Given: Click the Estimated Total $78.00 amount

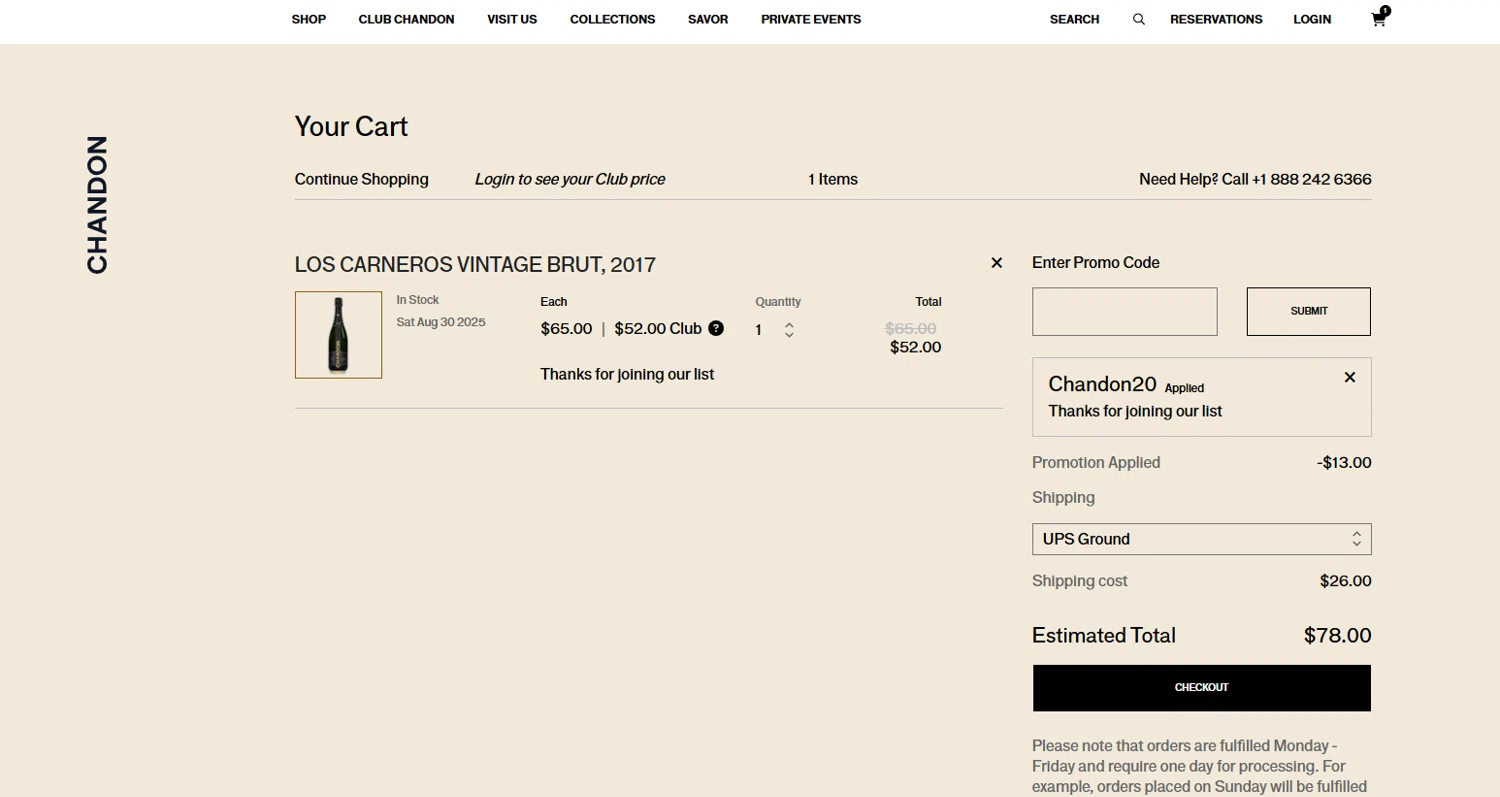Looking at the screenshot, I should tap(1337, 635).
